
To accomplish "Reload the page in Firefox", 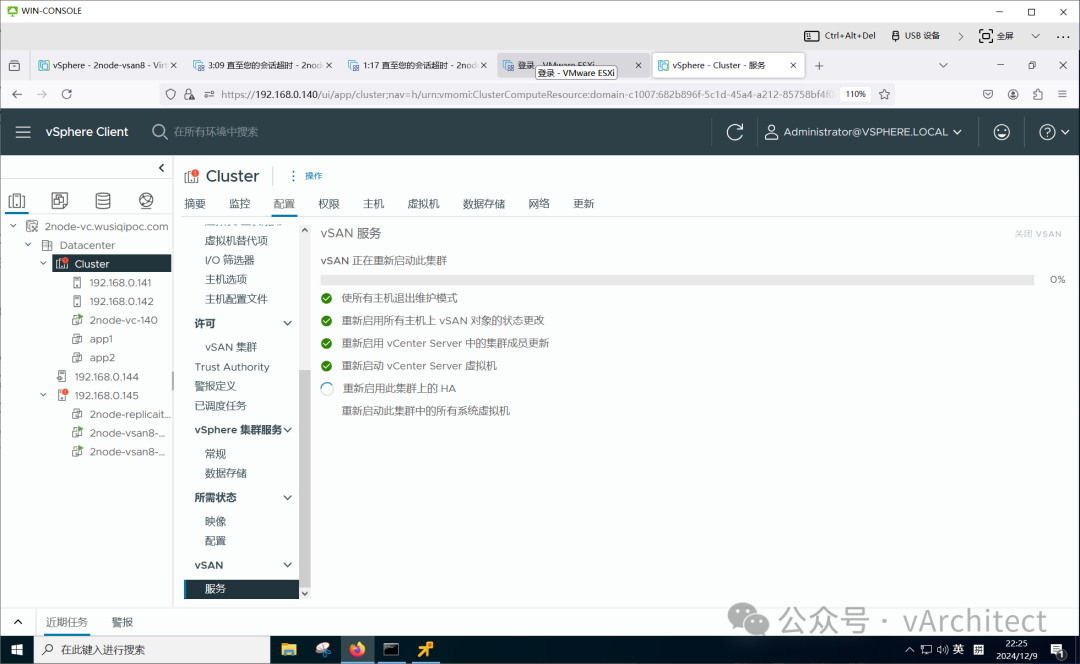I will pyautogui.click(x=66, y=94).
